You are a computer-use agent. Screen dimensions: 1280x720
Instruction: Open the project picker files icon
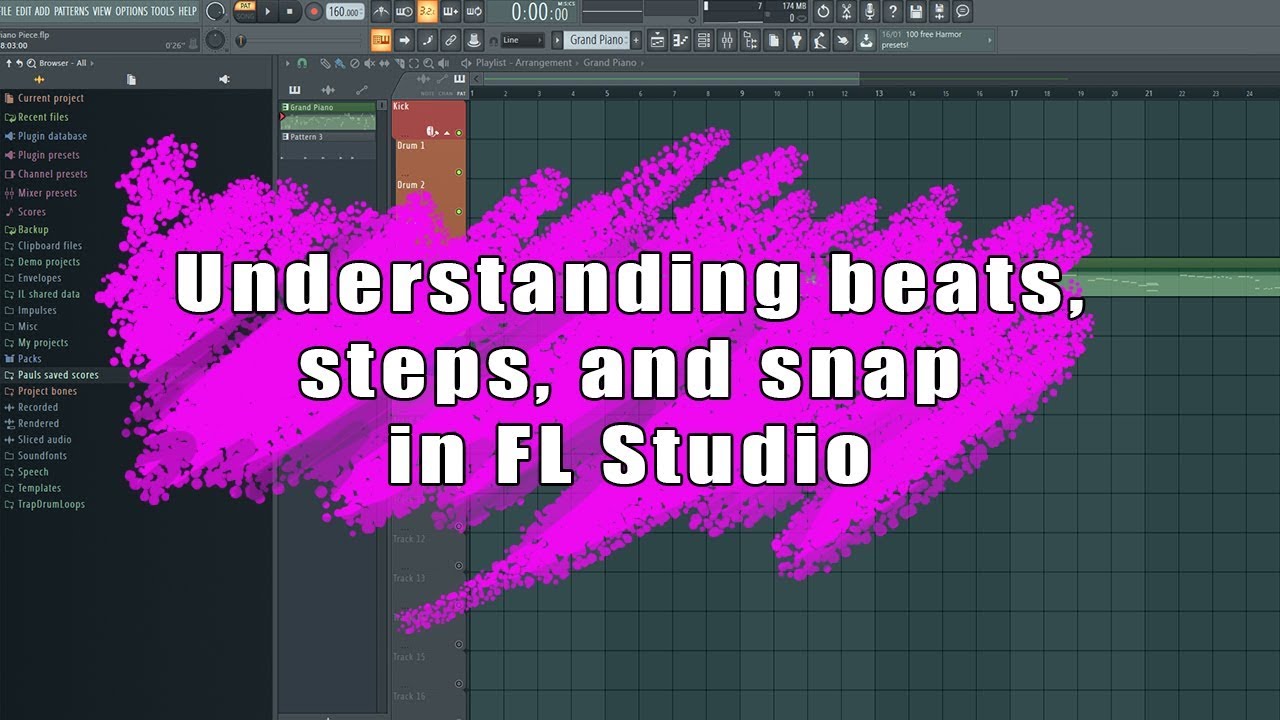click(x=773, y=40)
